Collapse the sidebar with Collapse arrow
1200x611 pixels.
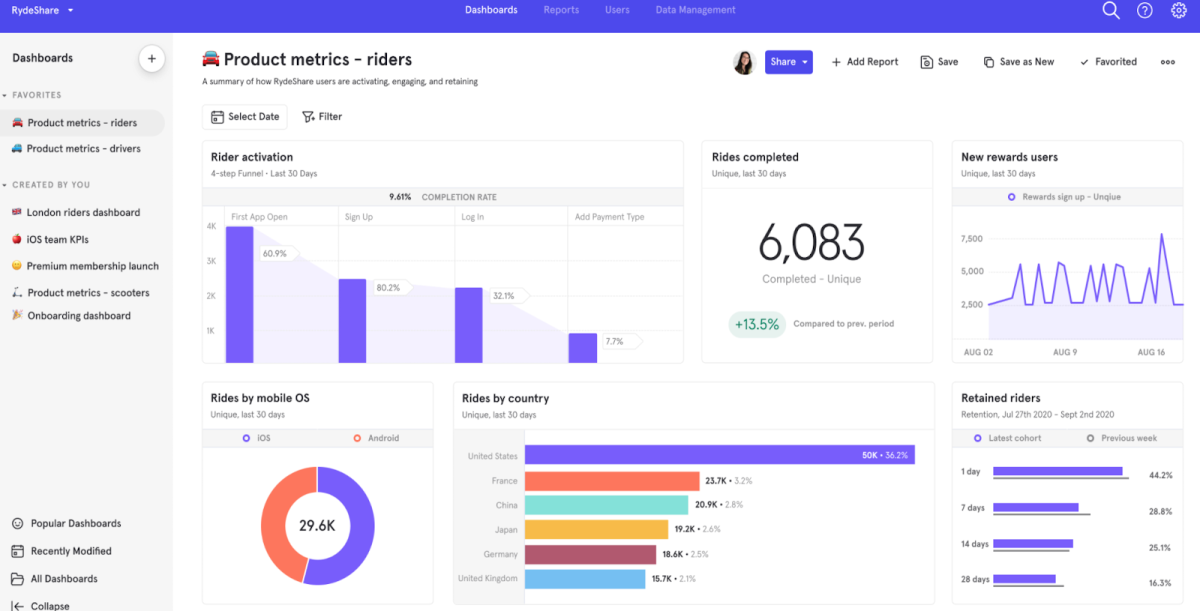40,605
